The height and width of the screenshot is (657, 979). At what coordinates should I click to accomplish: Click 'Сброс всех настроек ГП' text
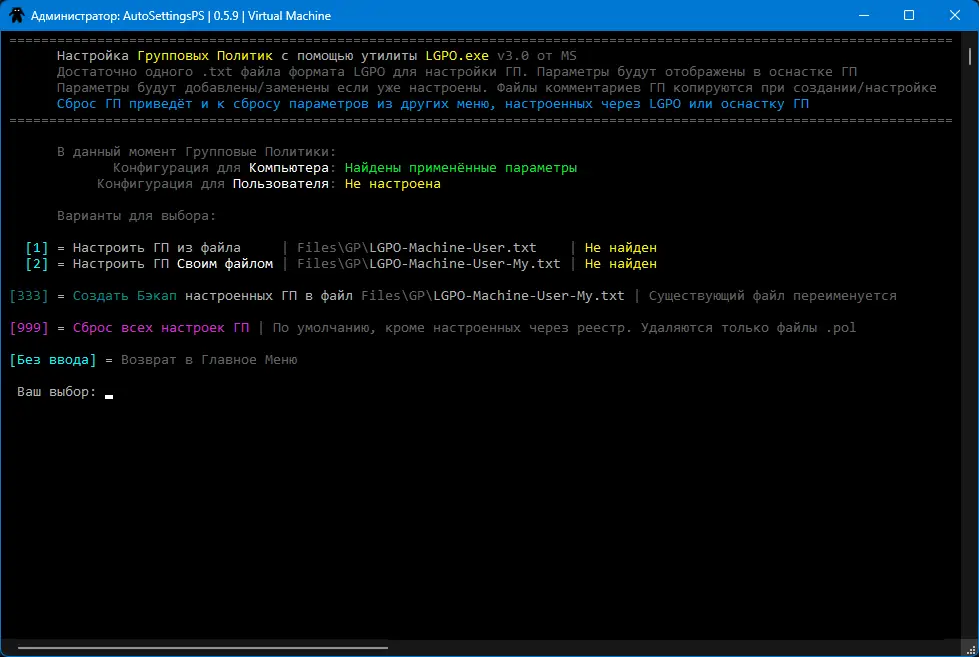[161, 327]
